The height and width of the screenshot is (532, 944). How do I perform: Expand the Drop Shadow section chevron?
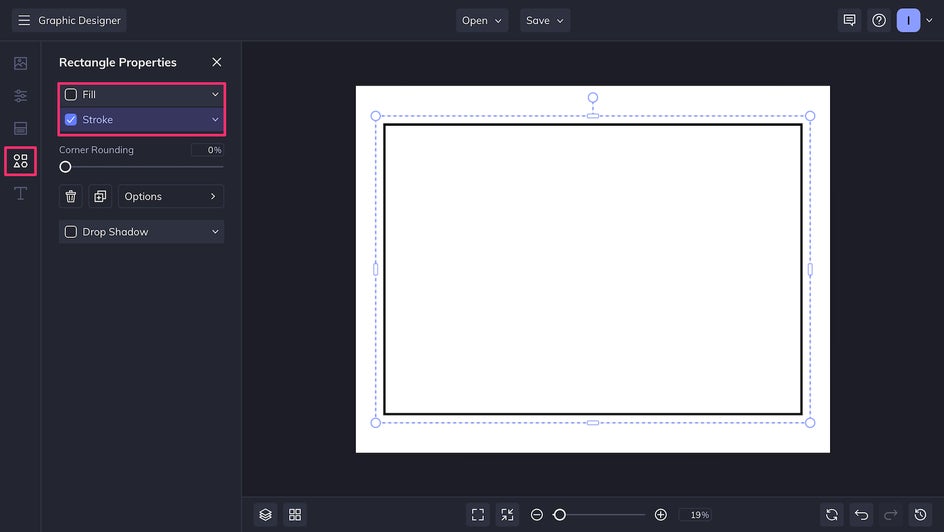(215, 232)
